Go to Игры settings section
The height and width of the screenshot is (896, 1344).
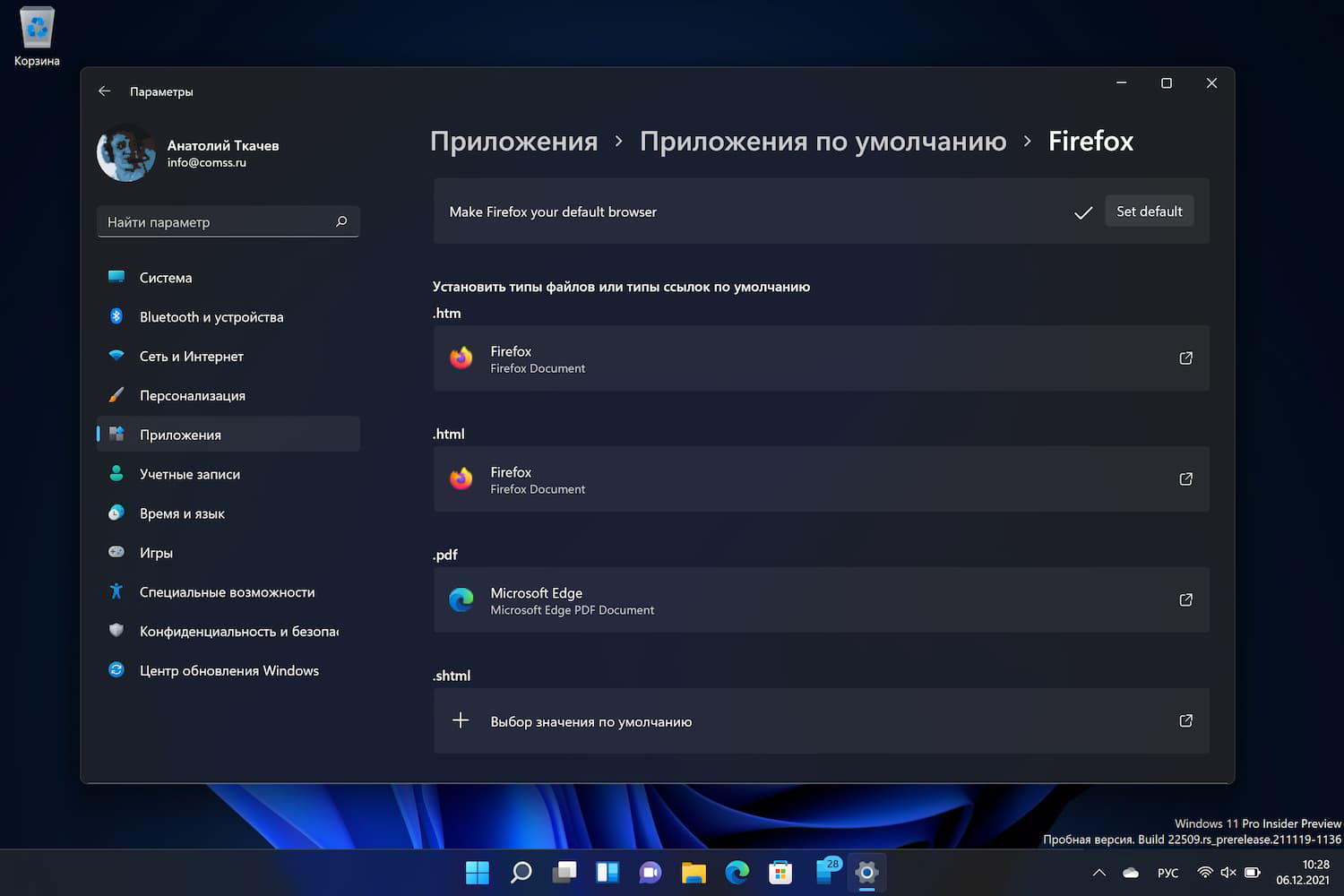pyautogui.click(x=228, y=553)
